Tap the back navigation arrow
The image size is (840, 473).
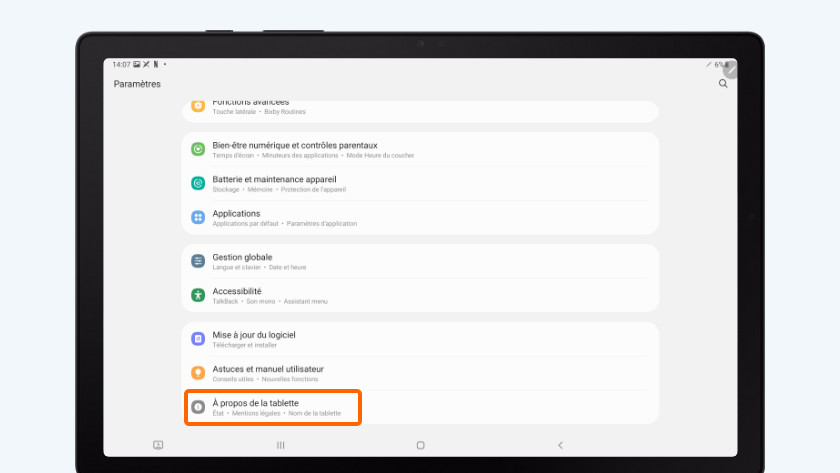point(560,445)
